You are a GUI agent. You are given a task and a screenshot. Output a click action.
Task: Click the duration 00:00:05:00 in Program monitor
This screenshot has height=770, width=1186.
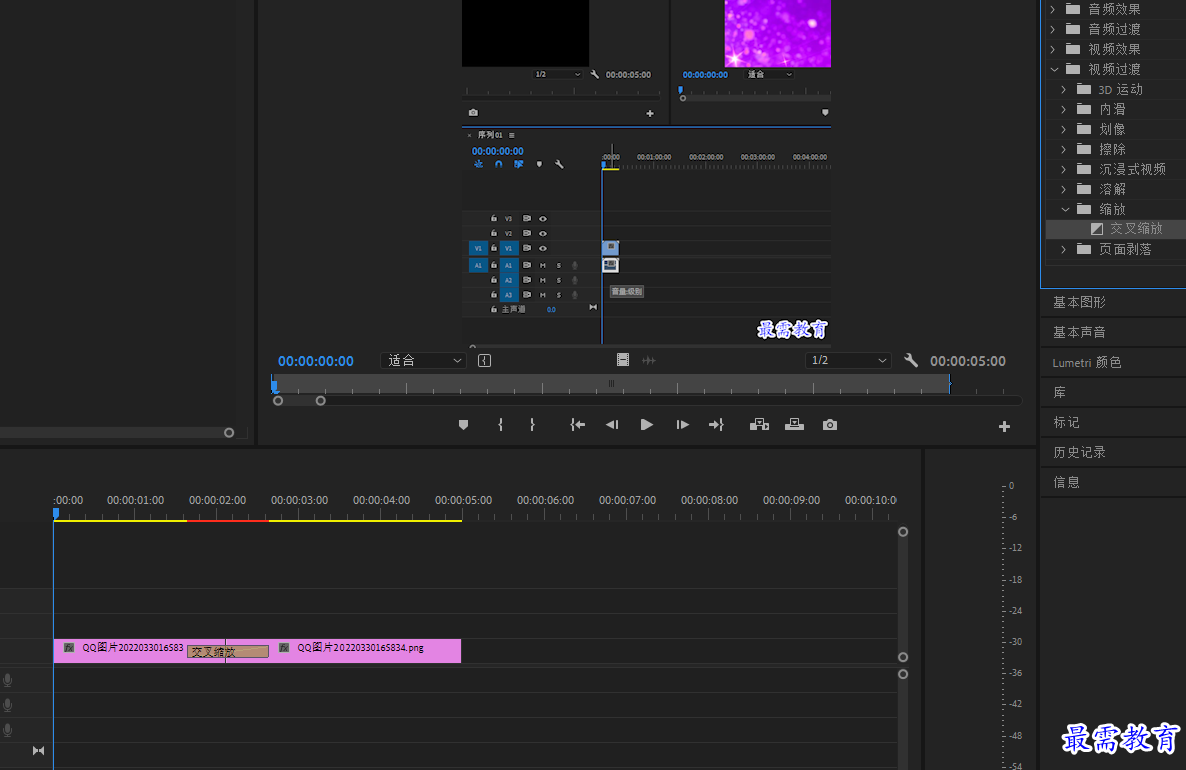967,361
